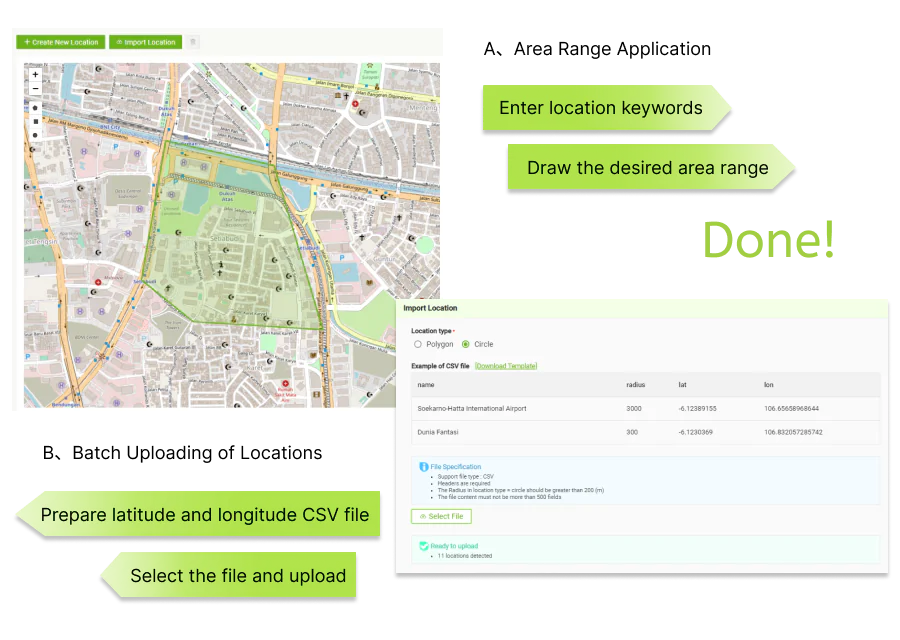Click the Ready to upload checkmark icon

point(424,546)
